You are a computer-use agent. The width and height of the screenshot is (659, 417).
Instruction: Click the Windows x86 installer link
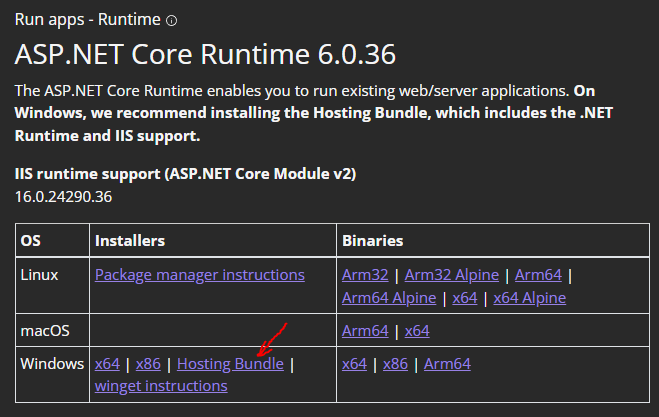(x=147, y=364)
